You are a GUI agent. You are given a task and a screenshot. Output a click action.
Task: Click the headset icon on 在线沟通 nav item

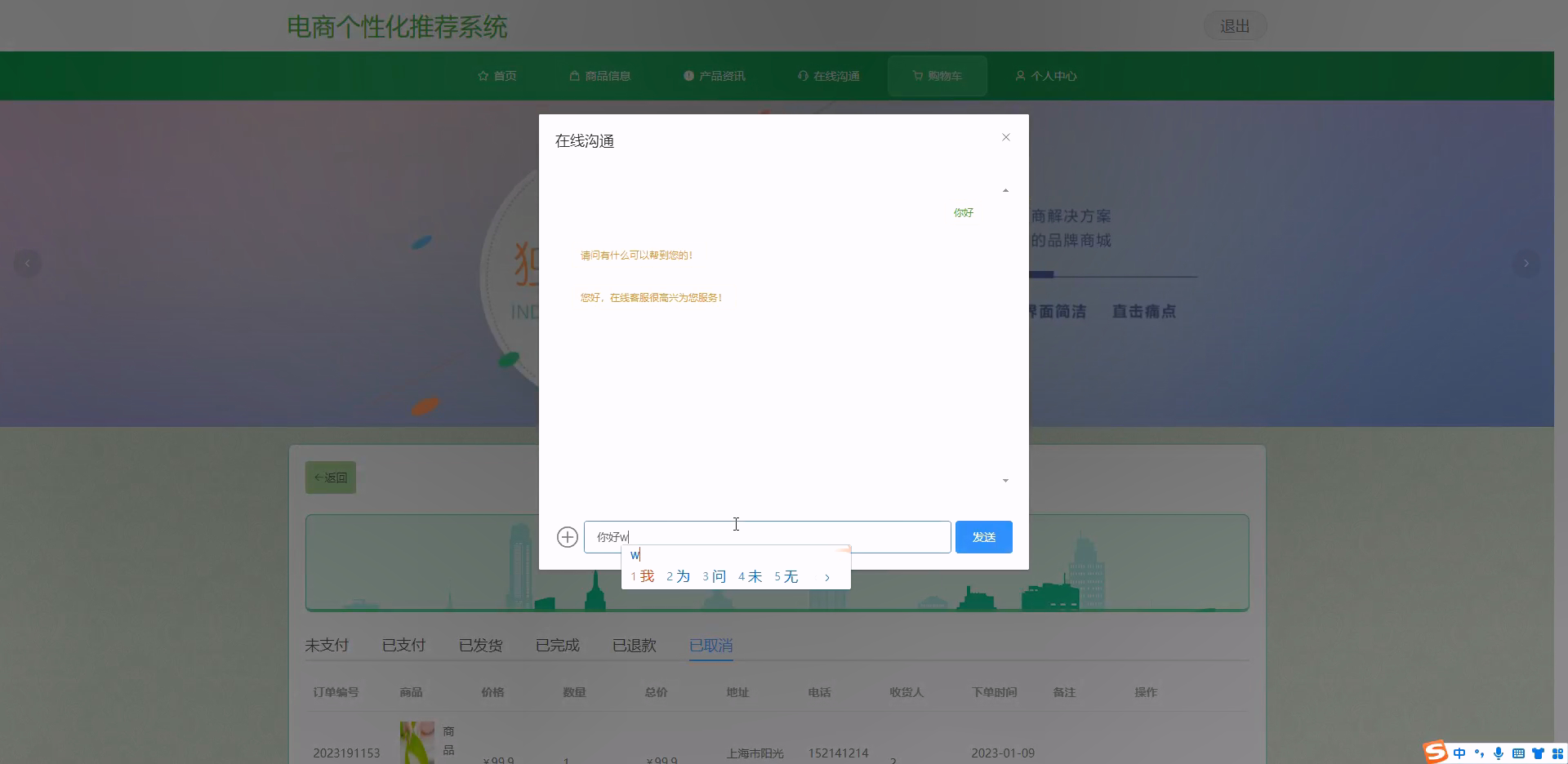coord(803,75)
